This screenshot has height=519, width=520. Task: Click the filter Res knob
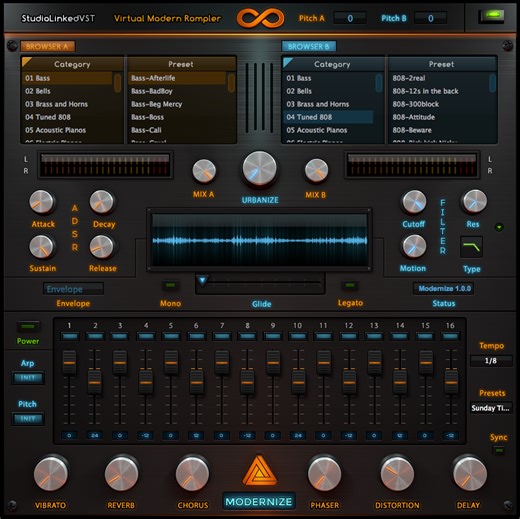pos(475,201)
